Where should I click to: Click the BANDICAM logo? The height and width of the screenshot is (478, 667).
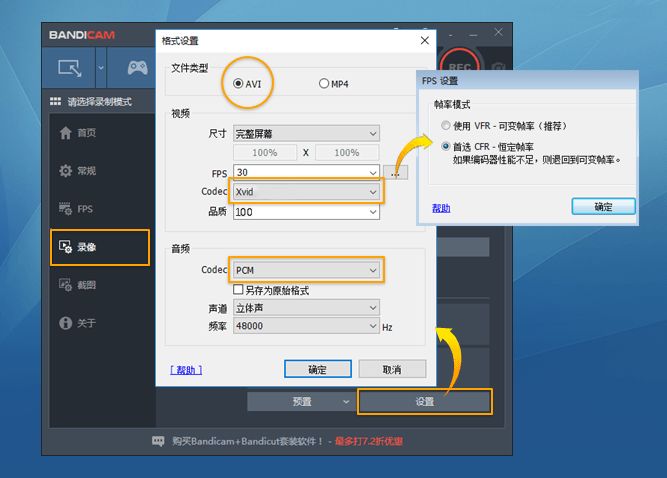82,35
